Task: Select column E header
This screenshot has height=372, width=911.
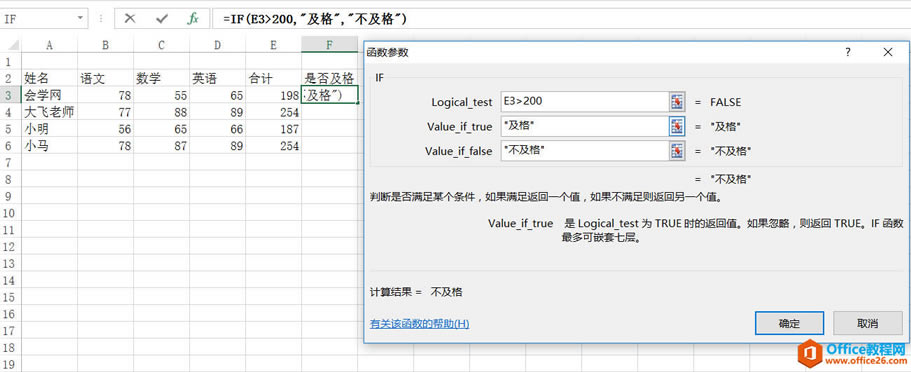Action: 273,45
